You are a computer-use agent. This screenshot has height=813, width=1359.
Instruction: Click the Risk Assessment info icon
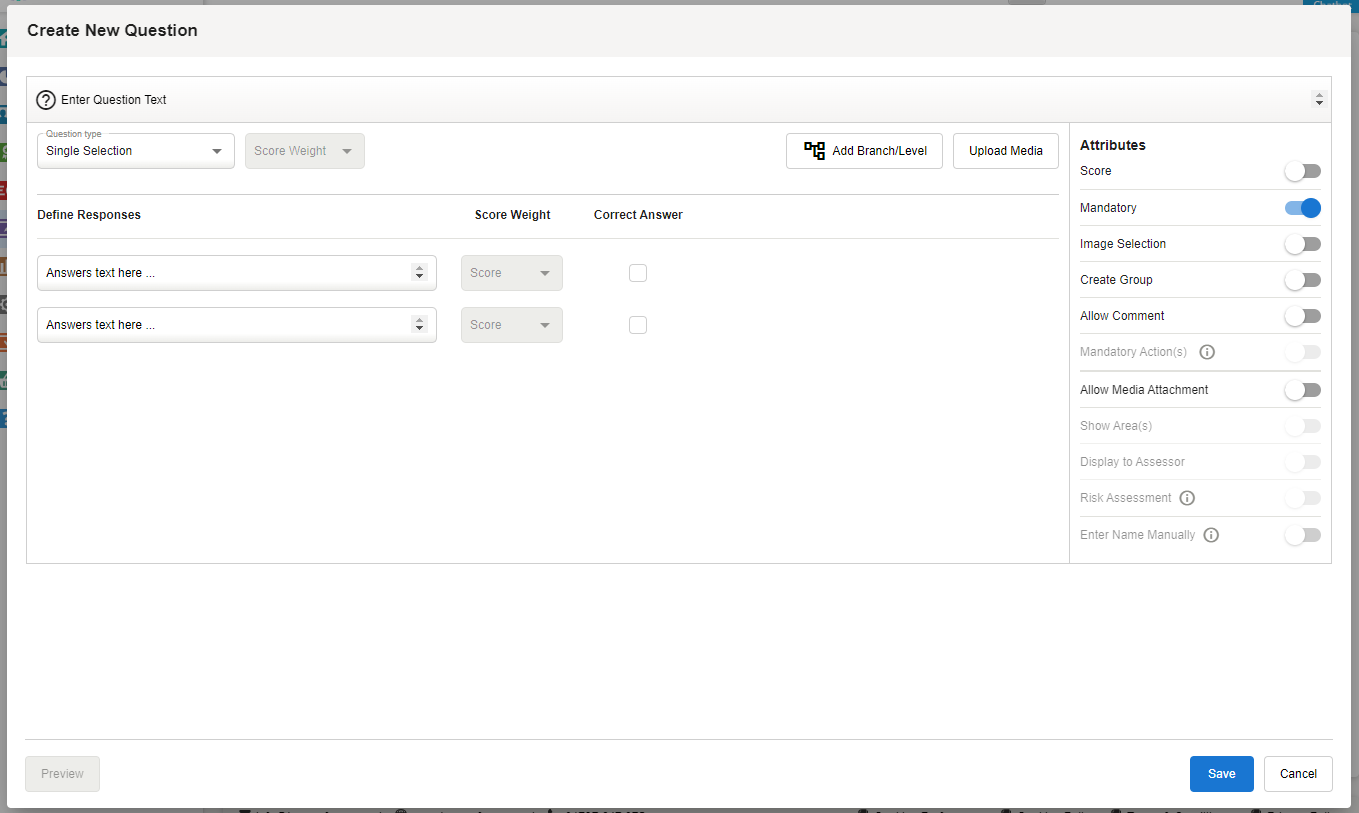(1187, 498)
